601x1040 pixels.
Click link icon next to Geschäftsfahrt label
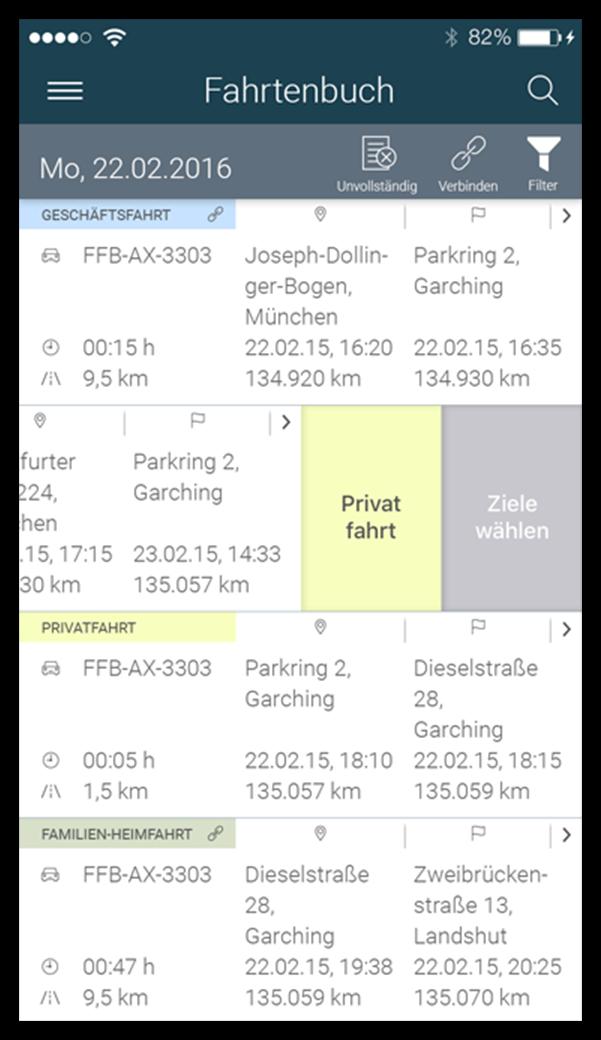215,215
